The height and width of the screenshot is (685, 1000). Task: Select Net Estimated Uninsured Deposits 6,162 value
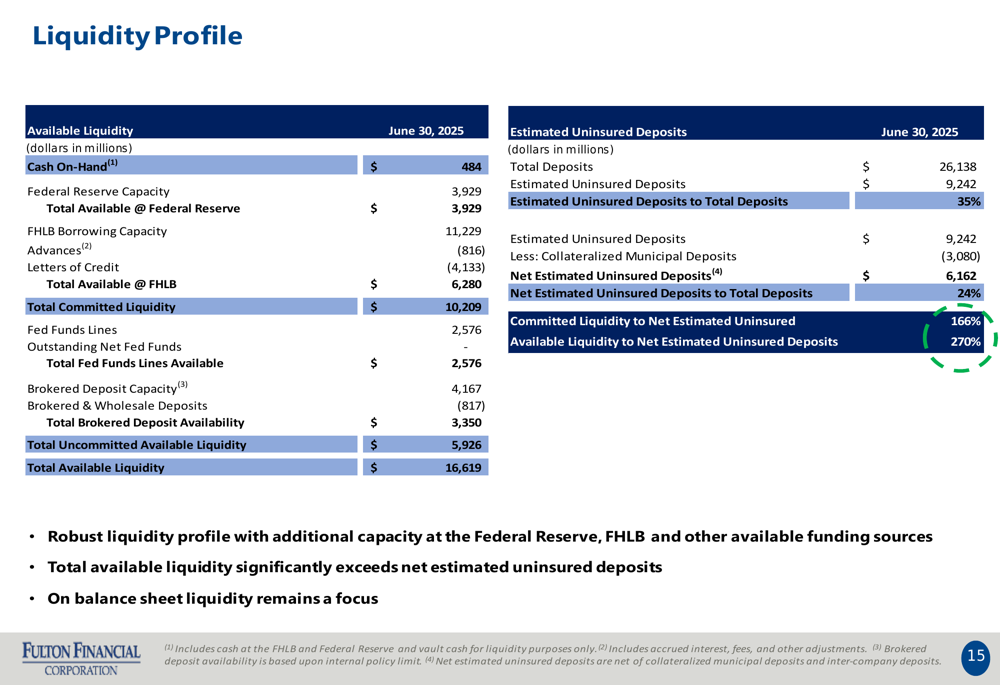pyautogui.click(x=960, y=276)
